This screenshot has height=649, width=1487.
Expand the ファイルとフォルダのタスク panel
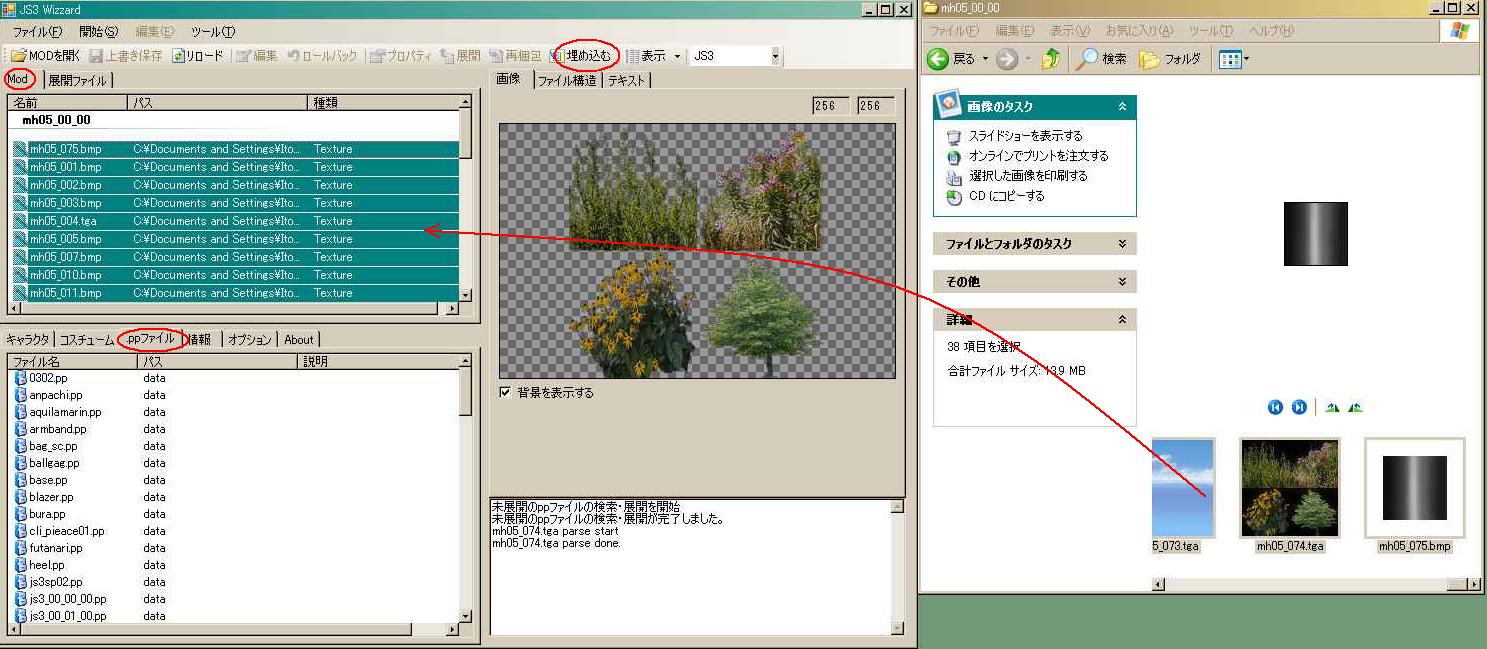coord(1122,244)
